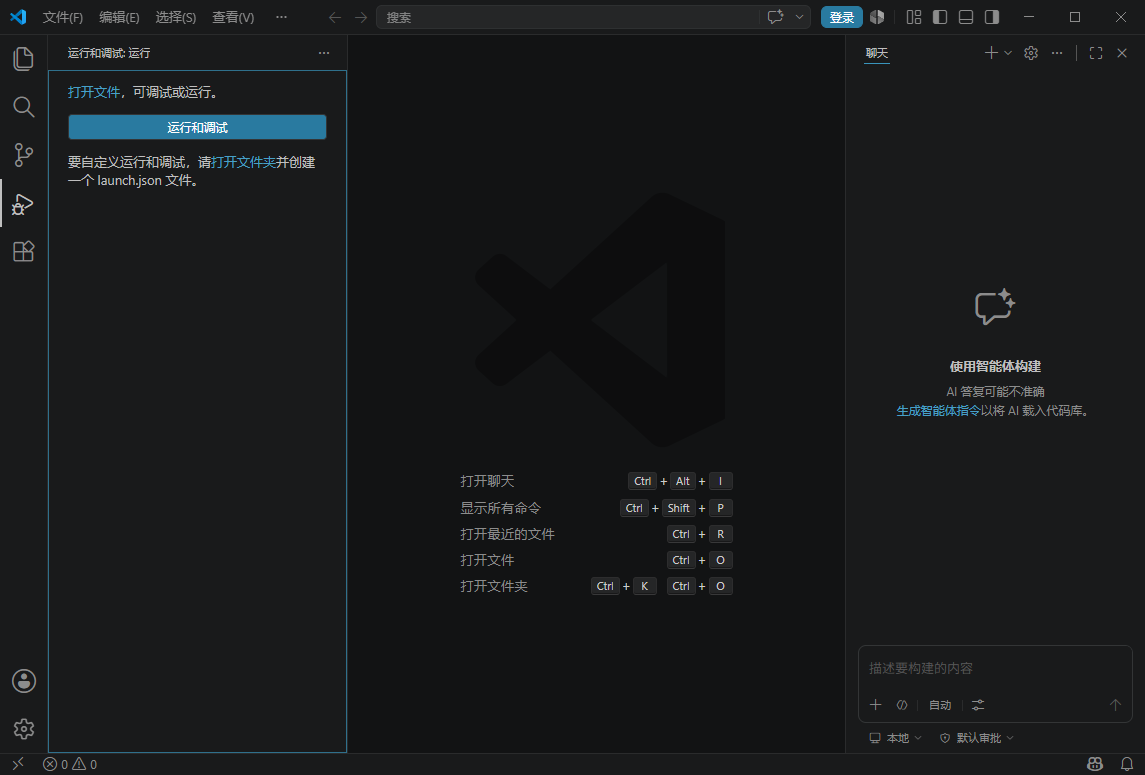This screenshot has height=775, width=1145.
Task: Open the 默认审批 approval dropdown
Action: point(976,738)
